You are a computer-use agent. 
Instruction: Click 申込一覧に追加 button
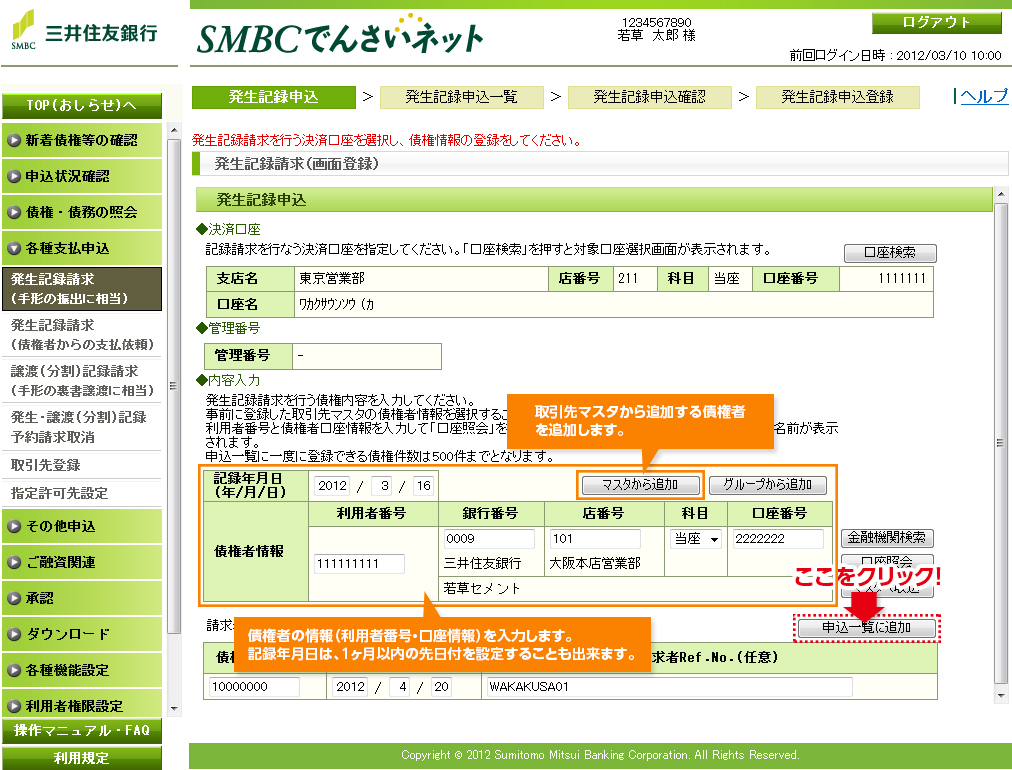867,627
